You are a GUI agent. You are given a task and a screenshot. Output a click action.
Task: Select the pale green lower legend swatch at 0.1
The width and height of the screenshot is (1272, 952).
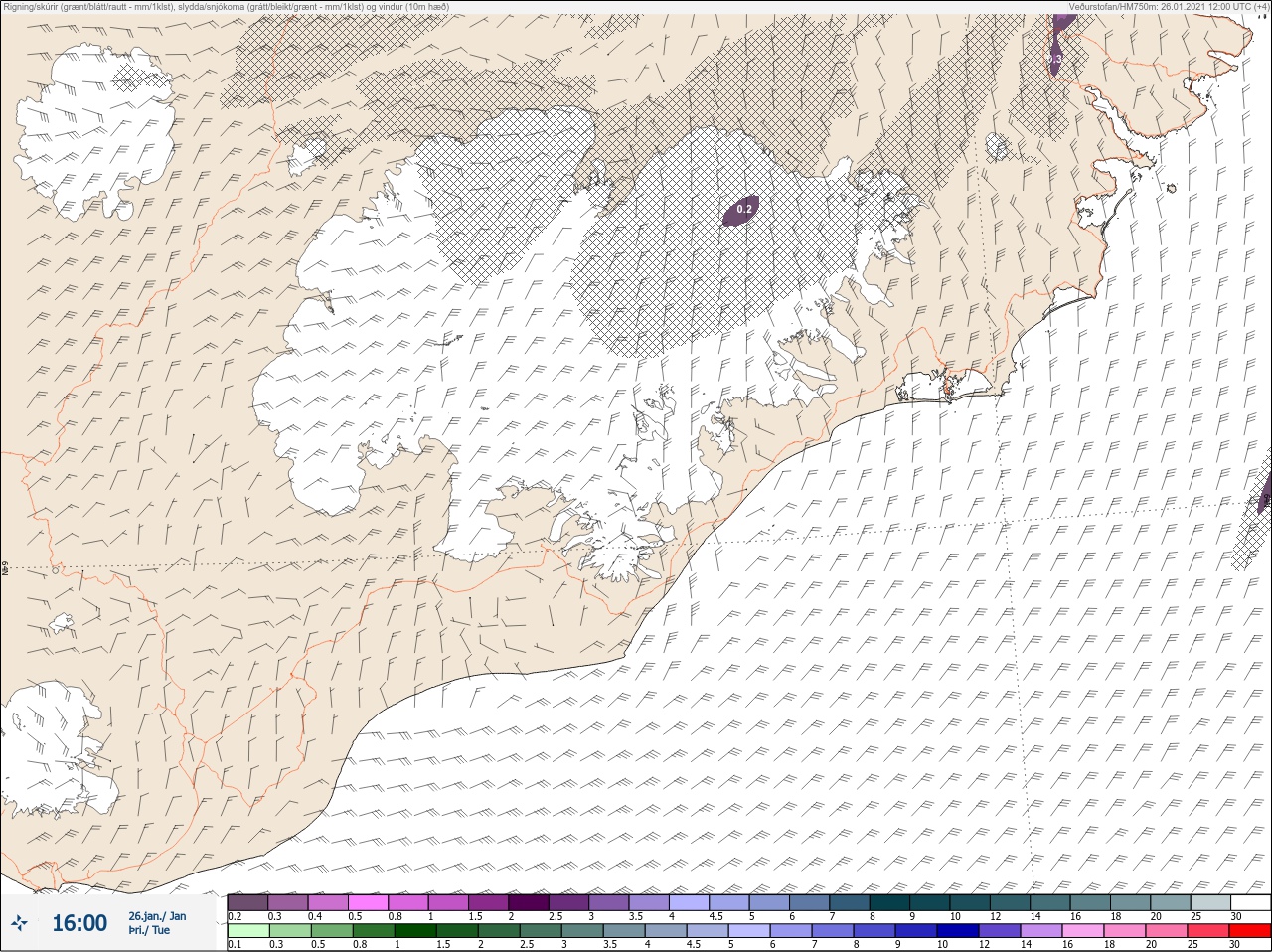pos(247,931)
